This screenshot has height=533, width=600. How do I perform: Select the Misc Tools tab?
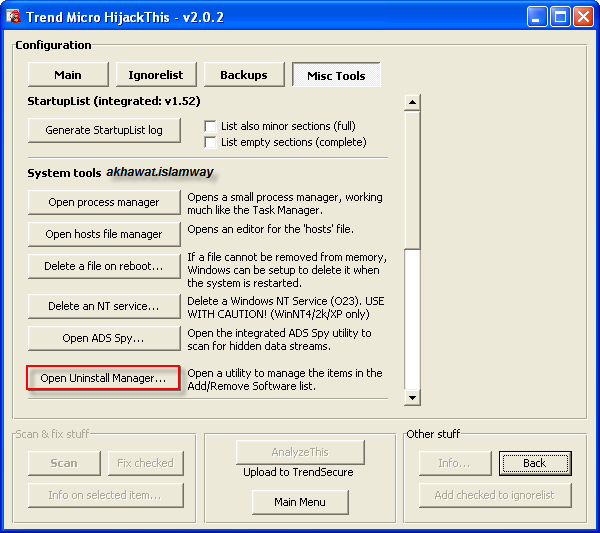[336, 75]
